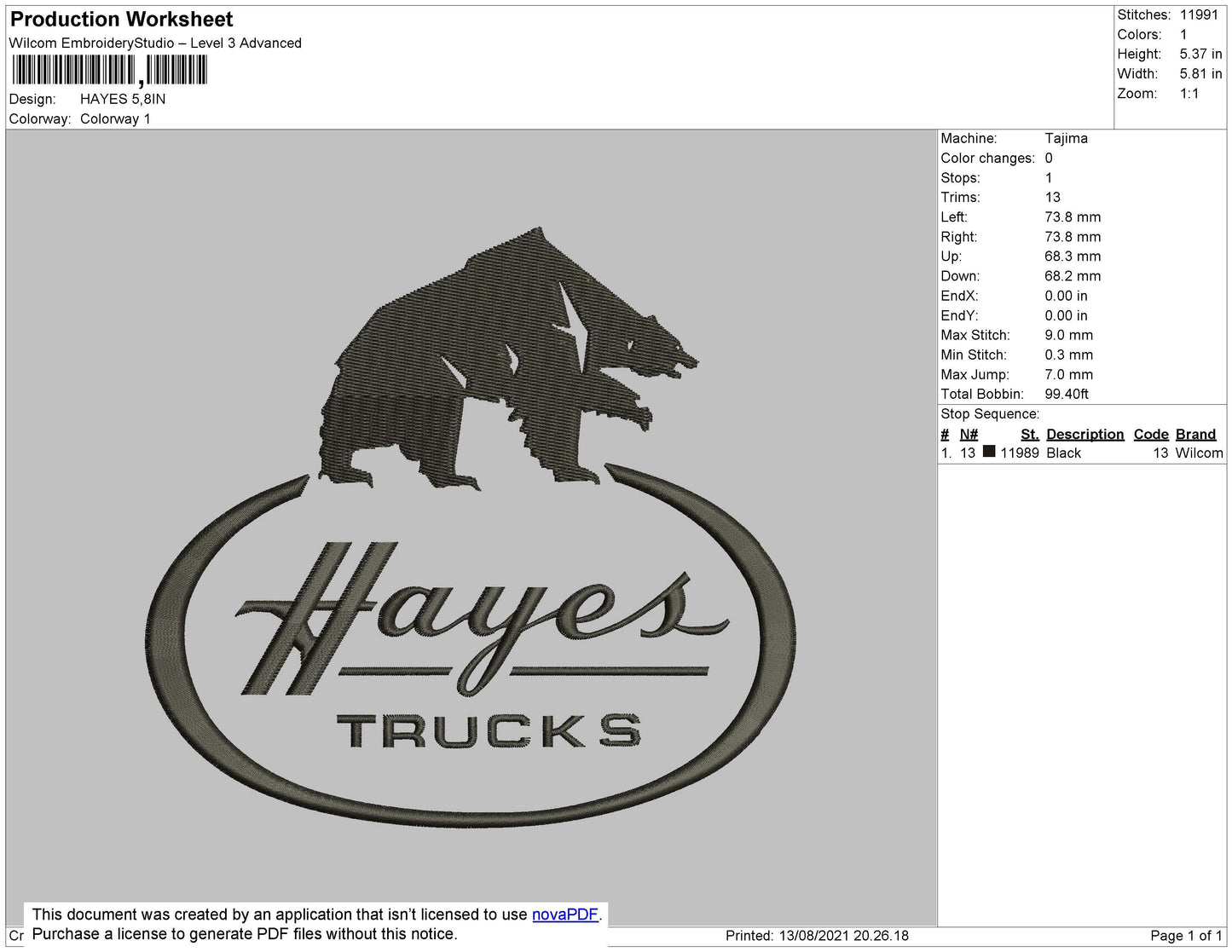The width and height of the screenshot is (1232, 952).
Task: Click the novaPDF hyperlink
Action: tap(565, 914)
